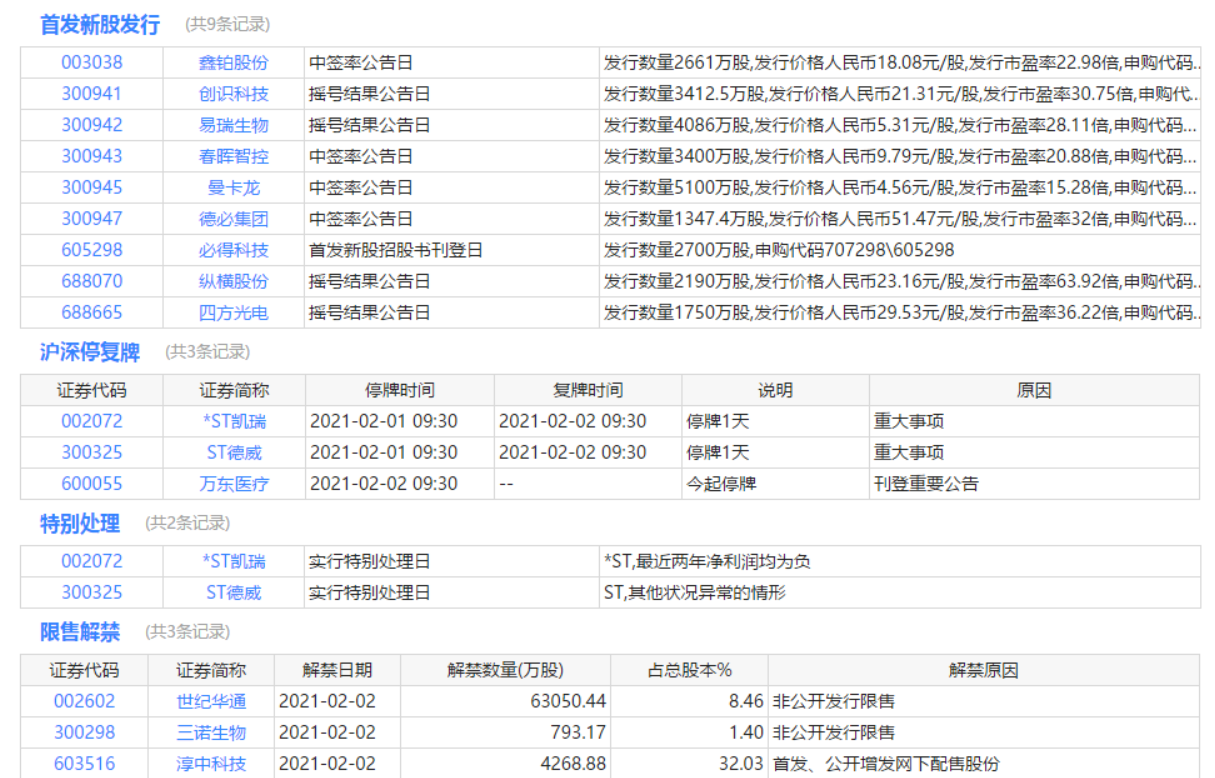This screenshot has height=778, width=1215.
Task: Open ST德威 in 沪深停复牌 table
Action: click(234, 452)
